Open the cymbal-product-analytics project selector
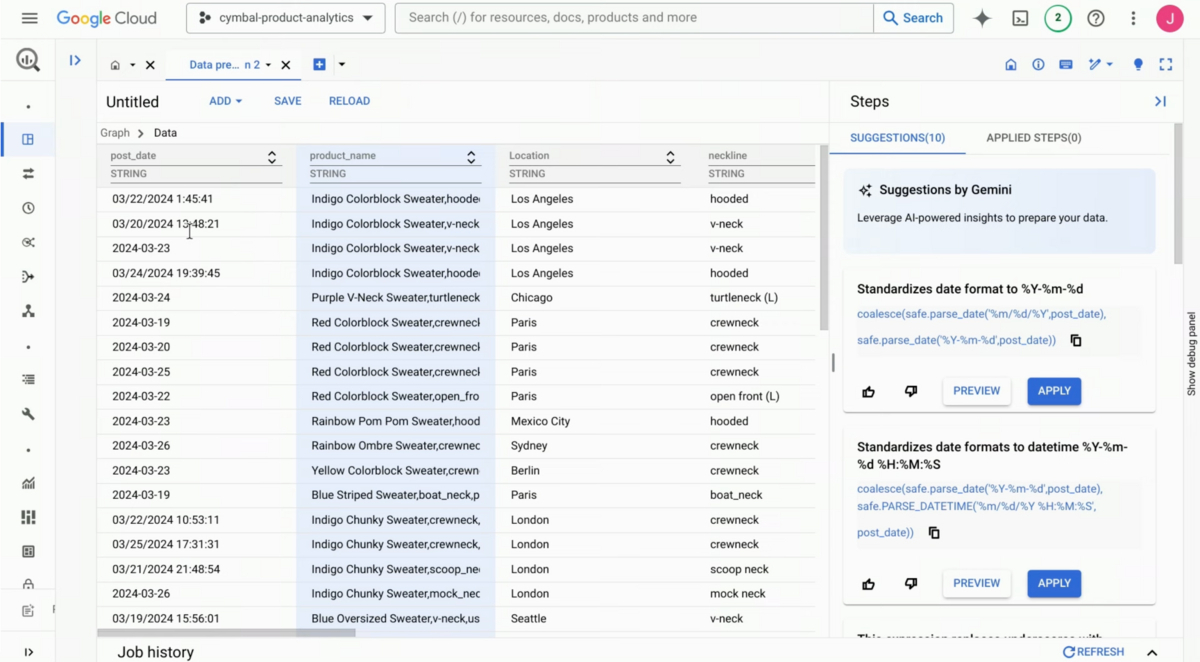Viewport: 1200px width, 662px height. [286, 18]
